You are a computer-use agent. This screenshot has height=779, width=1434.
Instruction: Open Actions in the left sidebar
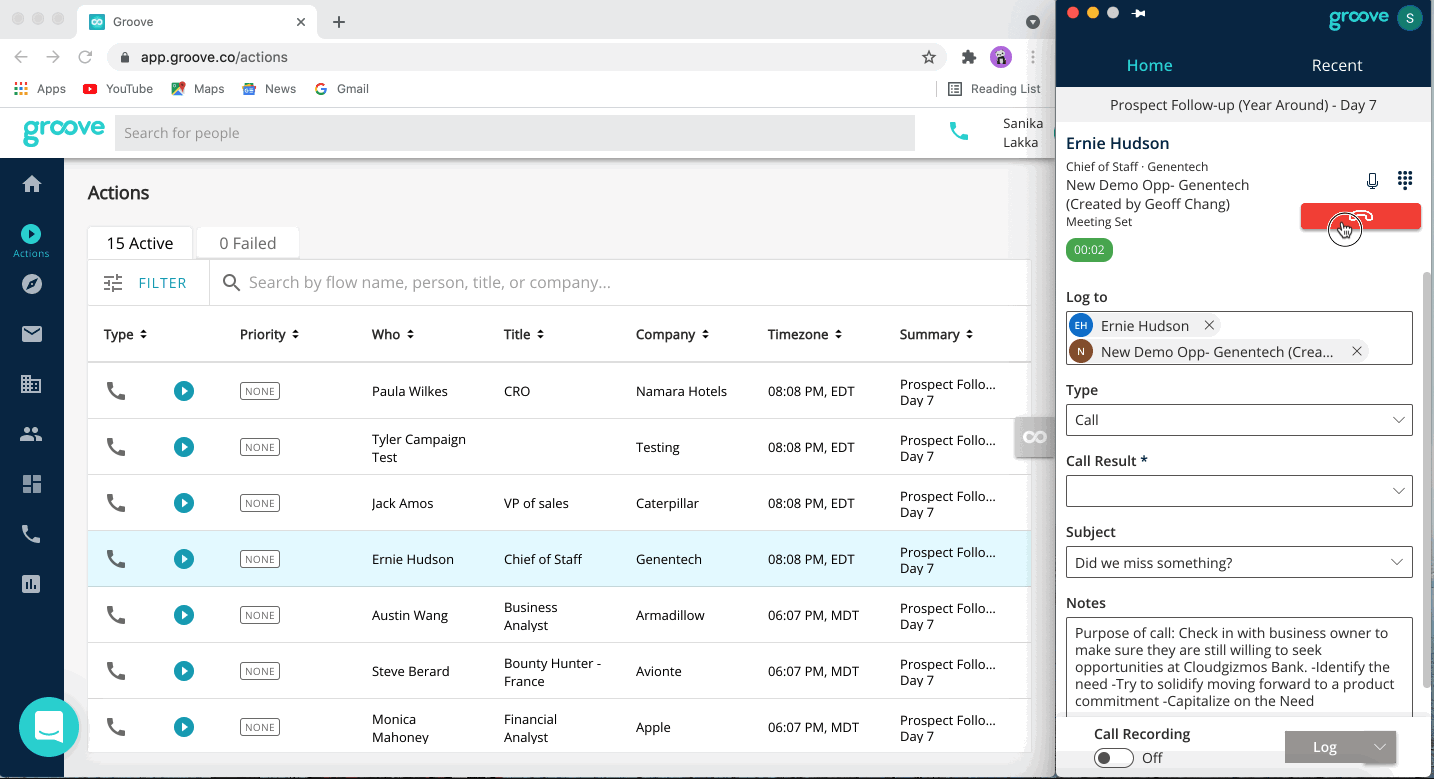coord(31,240)
